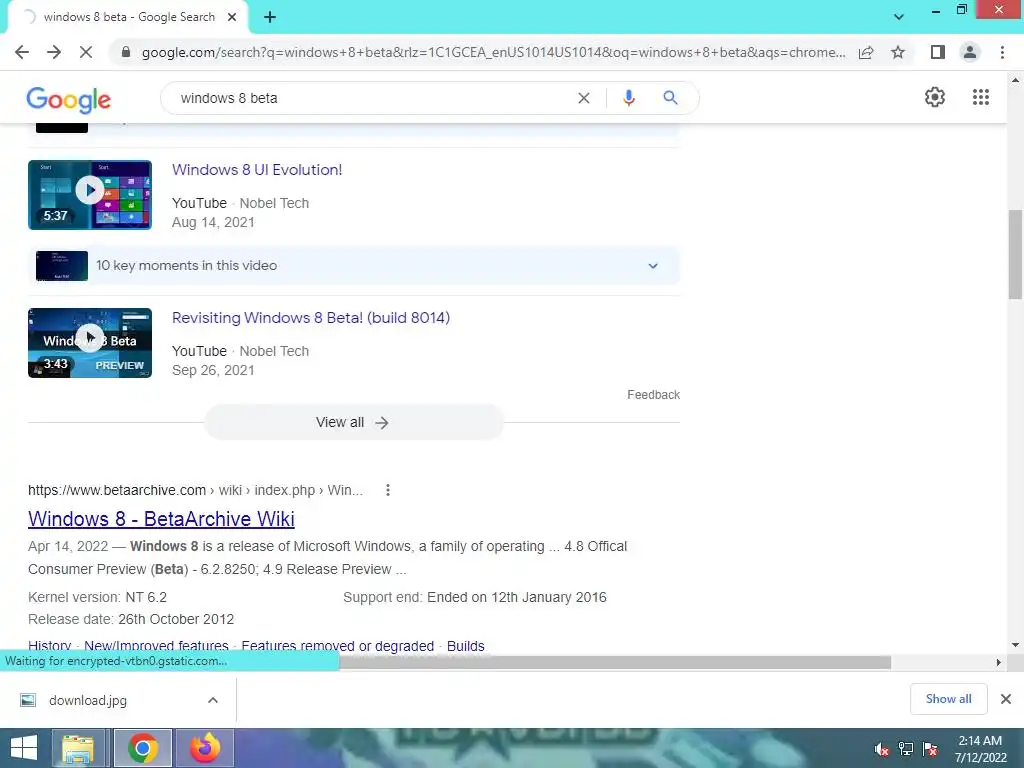Open 'Windows 8 UI Evolution!' video link
1024x768 pixels.
pyautogui.click(x=257, y=170)
